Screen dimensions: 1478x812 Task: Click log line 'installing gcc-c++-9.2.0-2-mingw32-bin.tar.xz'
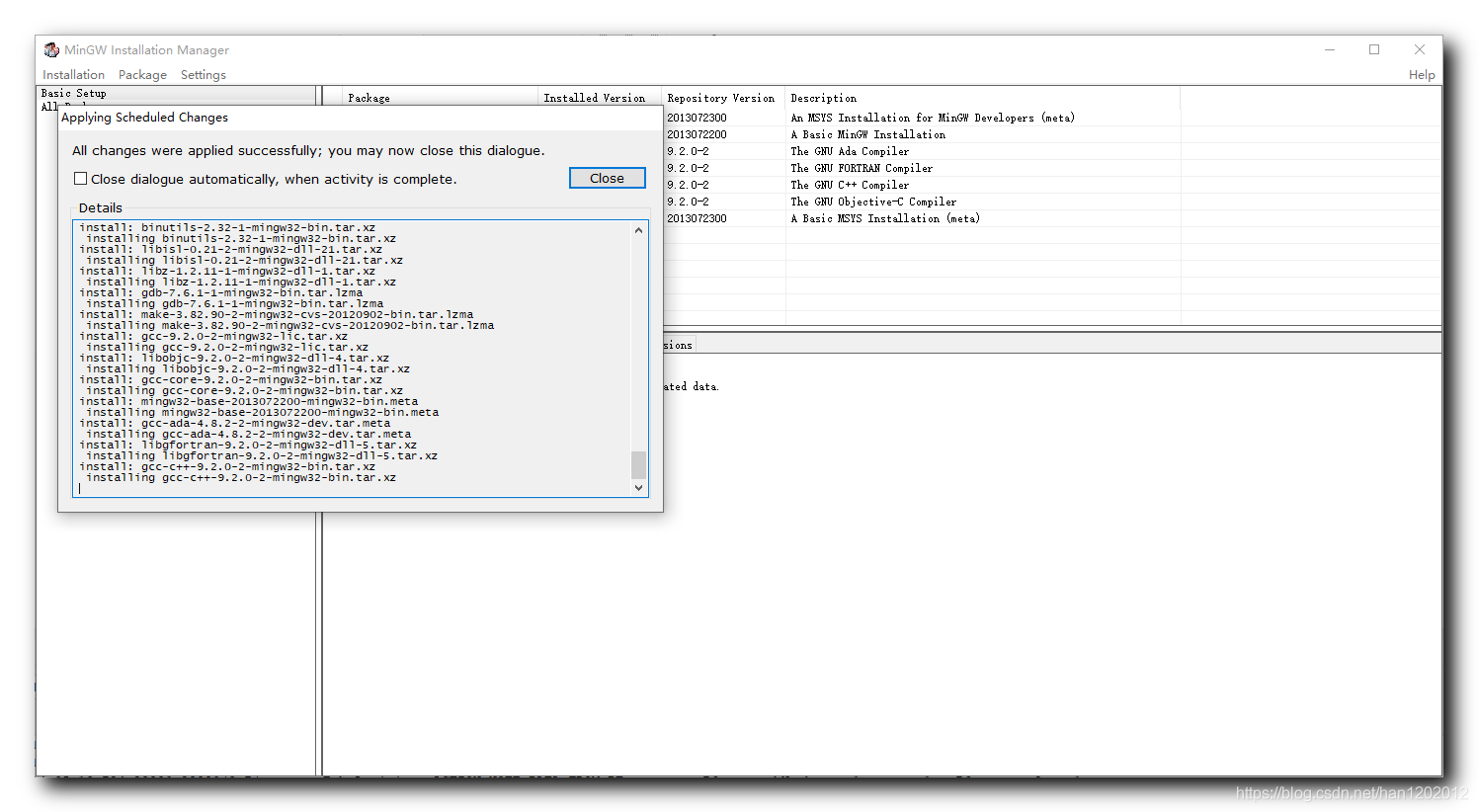(x=241, y=477)
